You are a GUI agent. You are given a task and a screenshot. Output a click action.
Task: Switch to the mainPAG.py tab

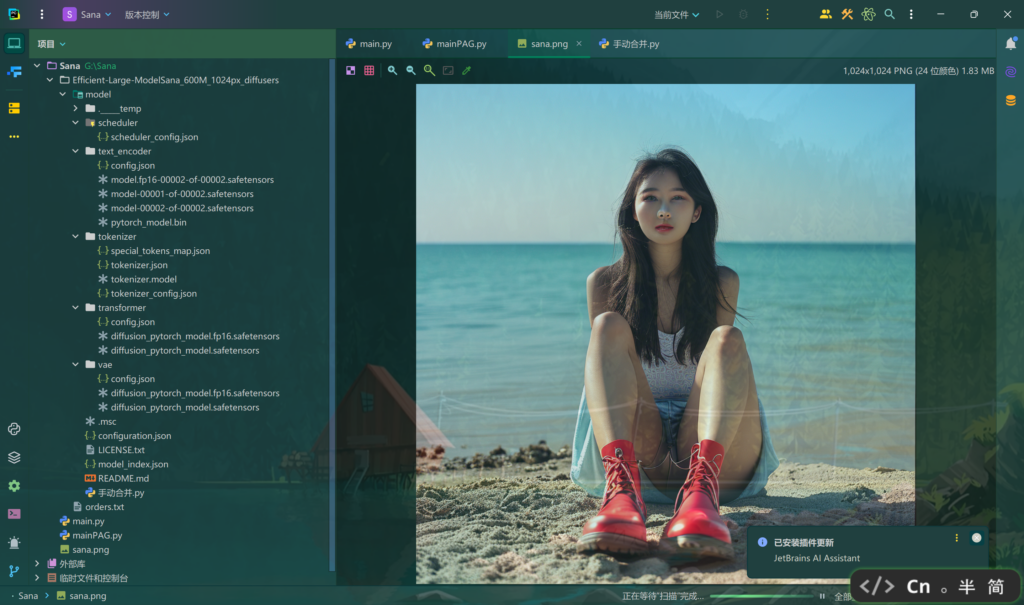point(454,44)
